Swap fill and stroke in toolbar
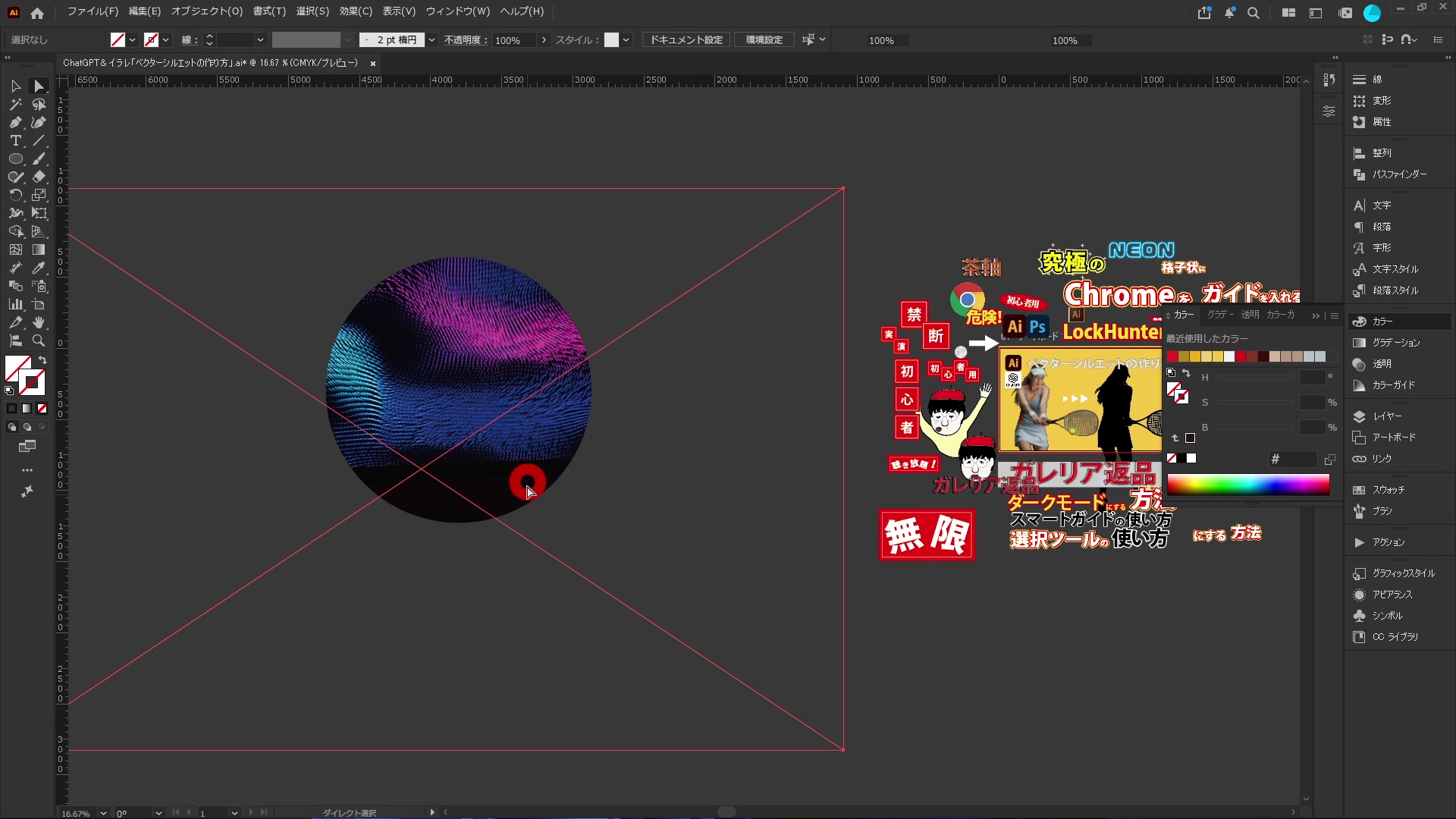1456x819 pixels. click(42, 360)
